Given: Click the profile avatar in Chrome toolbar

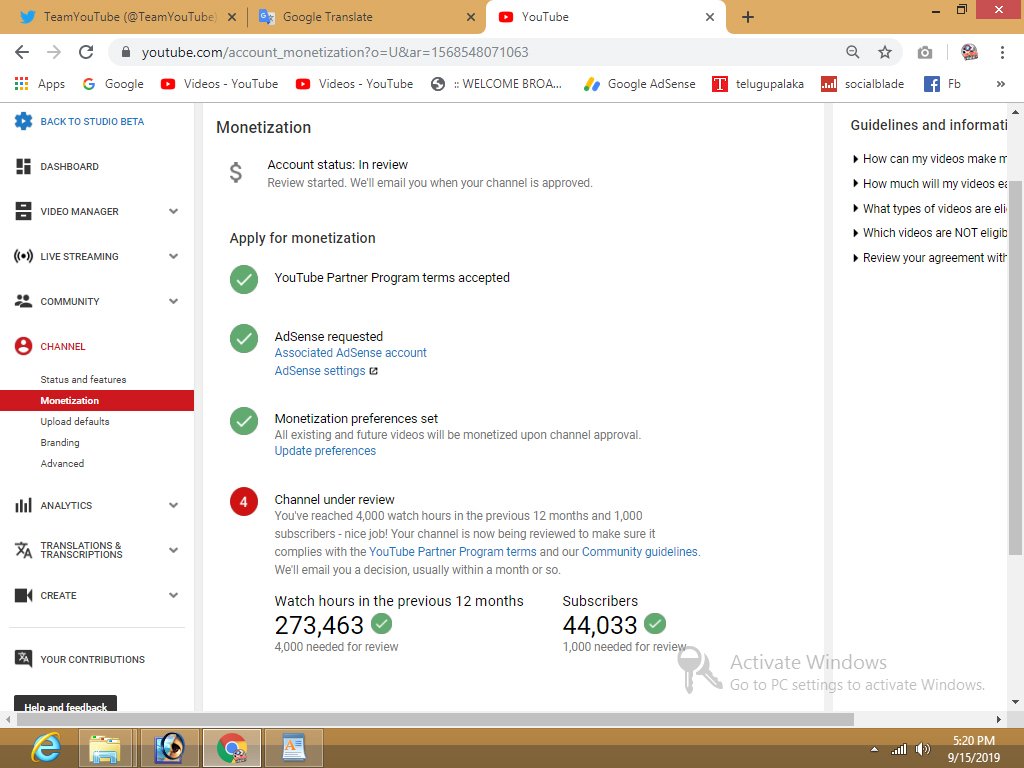Looking at the screenshot, I should (x=970, y=52).
